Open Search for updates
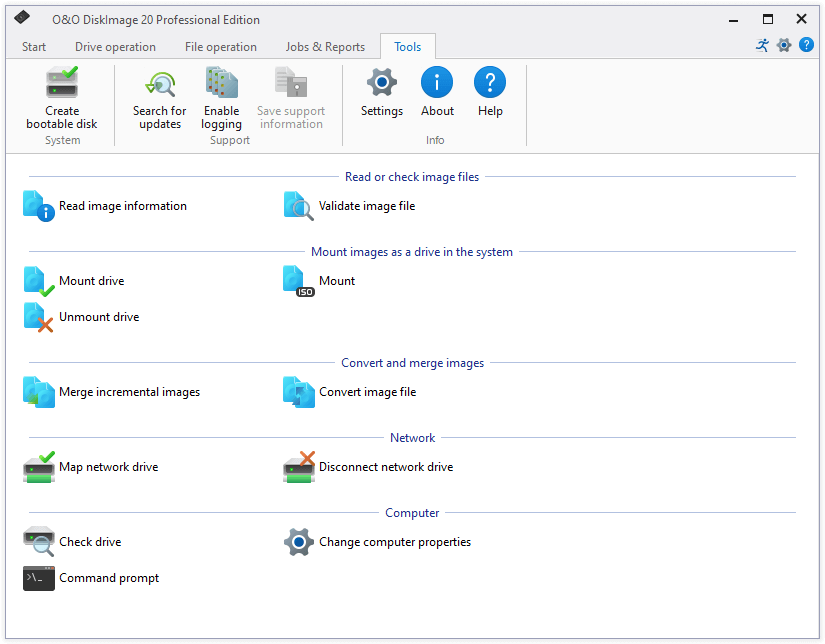825x644 pixels. [160, 84]
